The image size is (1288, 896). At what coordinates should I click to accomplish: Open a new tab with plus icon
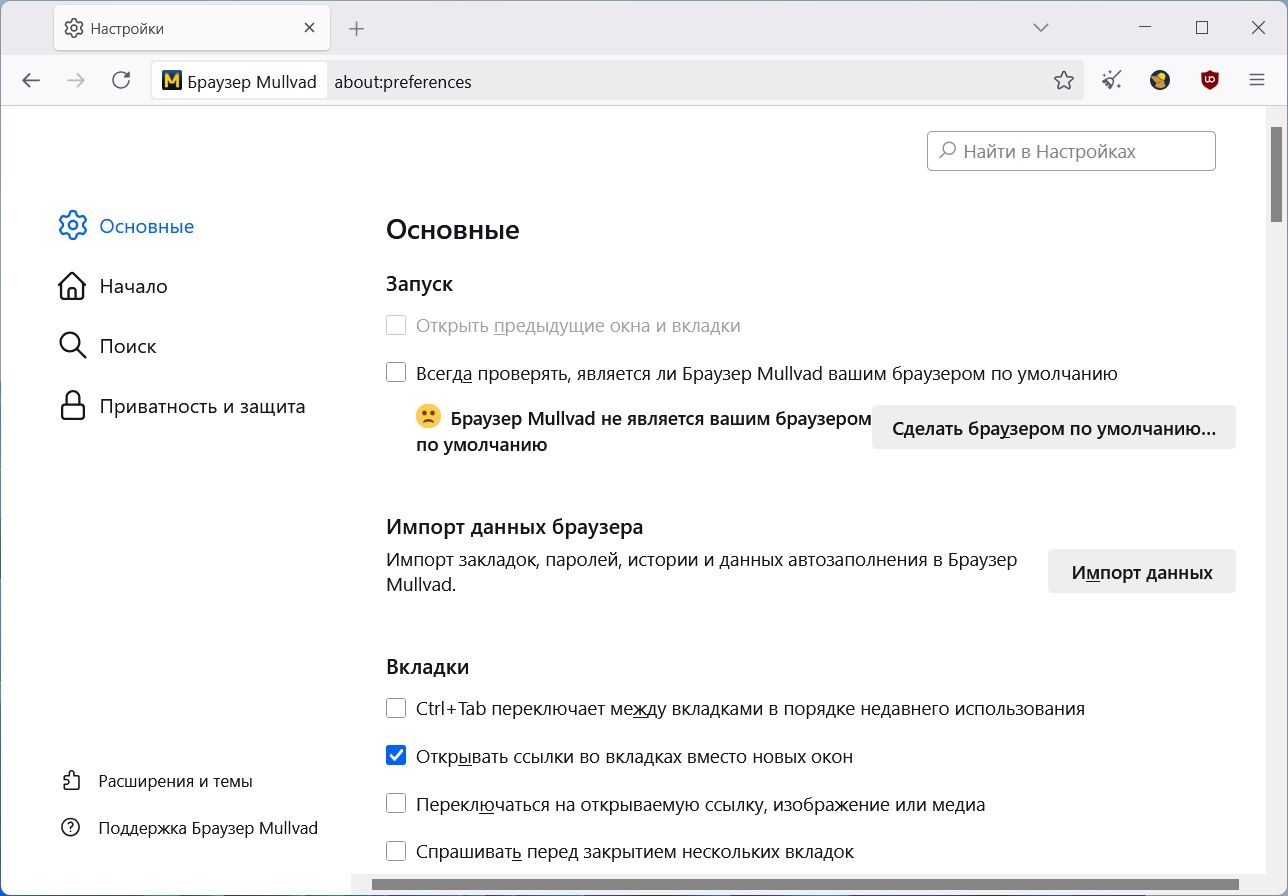(x=357, y=28)
